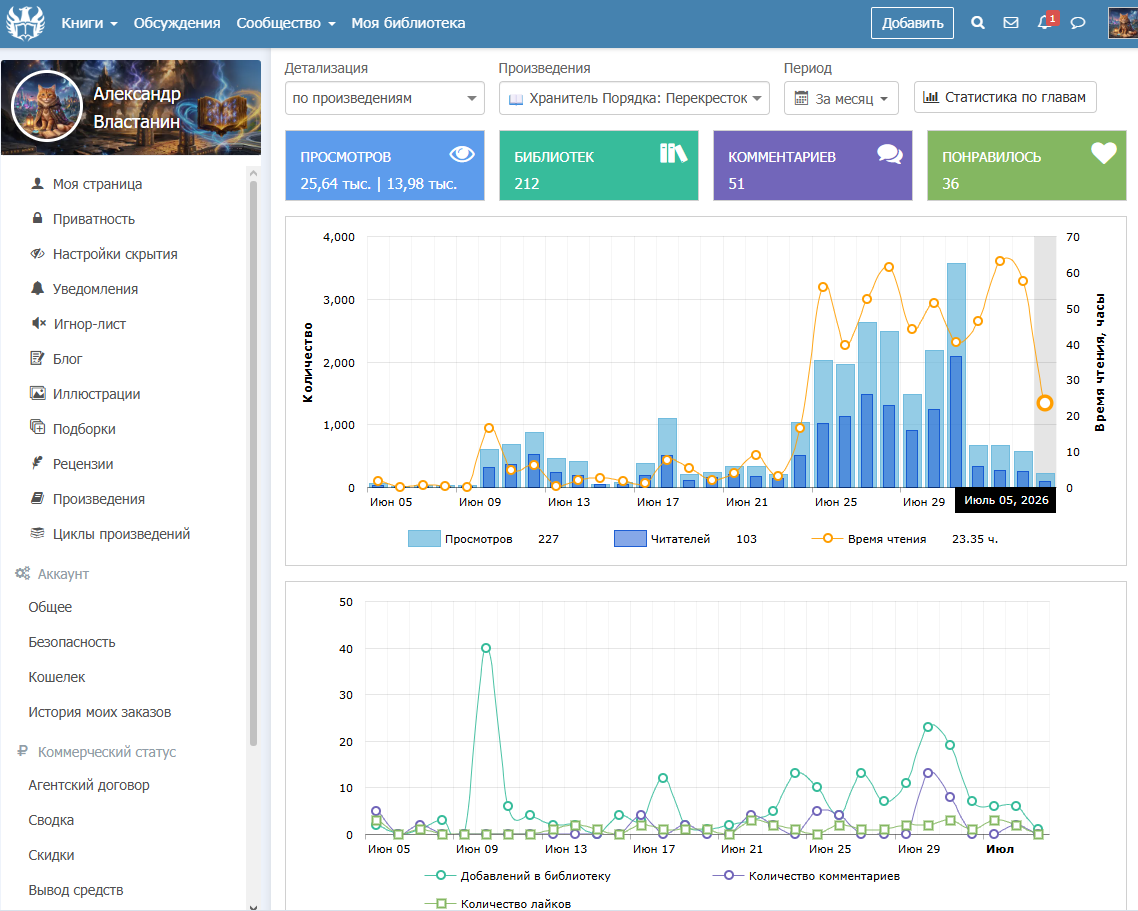
Task: Open the search magnifier icon
Action: (978, 23)
